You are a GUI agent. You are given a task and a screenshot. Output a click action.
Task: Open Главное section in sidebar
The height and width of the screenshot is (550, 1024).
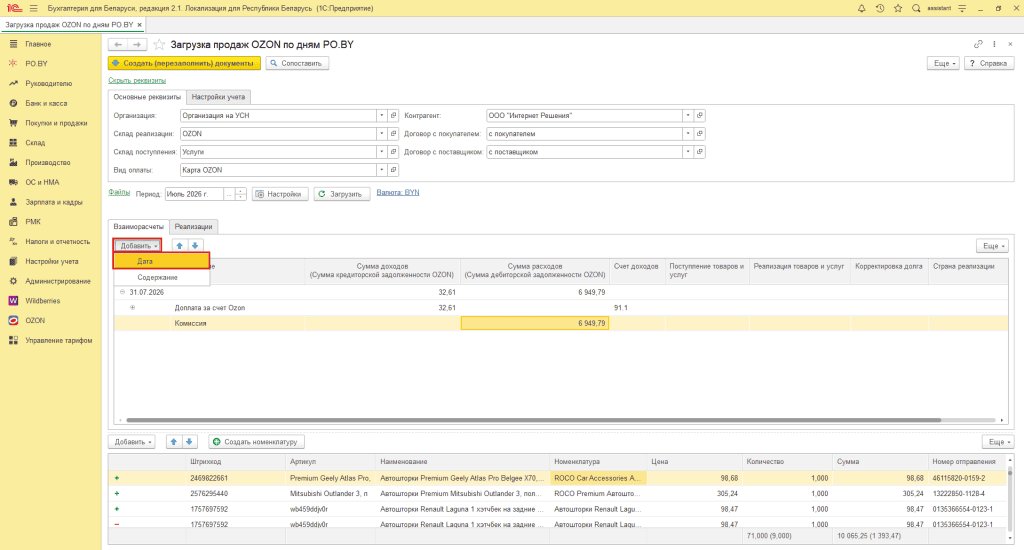click(x=38, y=44)
